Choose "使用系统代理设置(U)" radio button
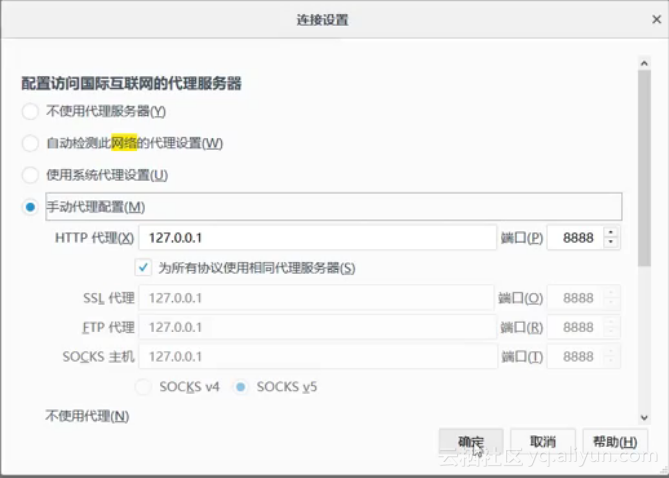Screen dimensions: 669x478 click(x=30, y=175)
